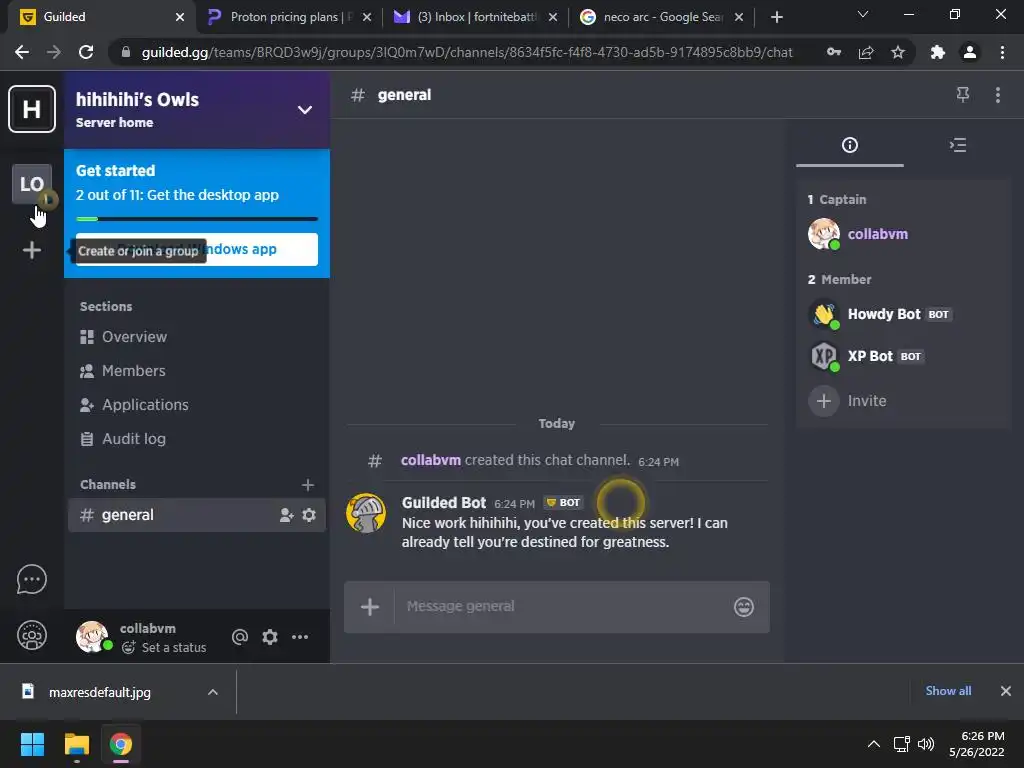Viewport: 1024px width, 768px height.
Task: Open Chrome profile avatar icon
Action: click(x=970, y=52)
